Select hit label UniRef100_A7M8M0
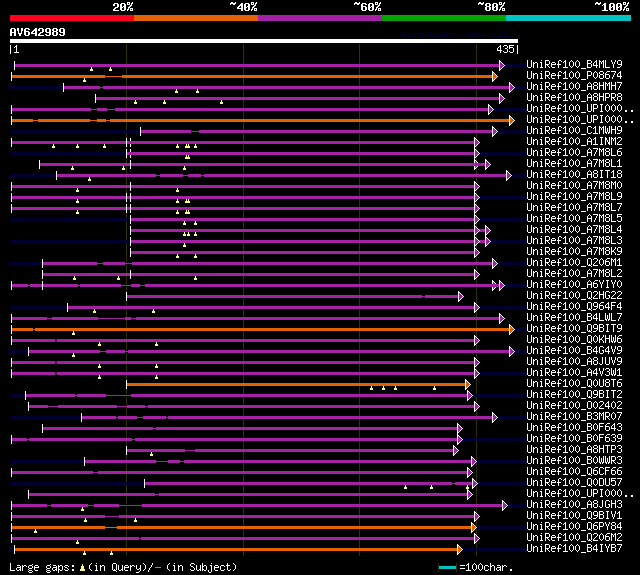The width and height of the screenshot is (640, 575). click(574, 186)
